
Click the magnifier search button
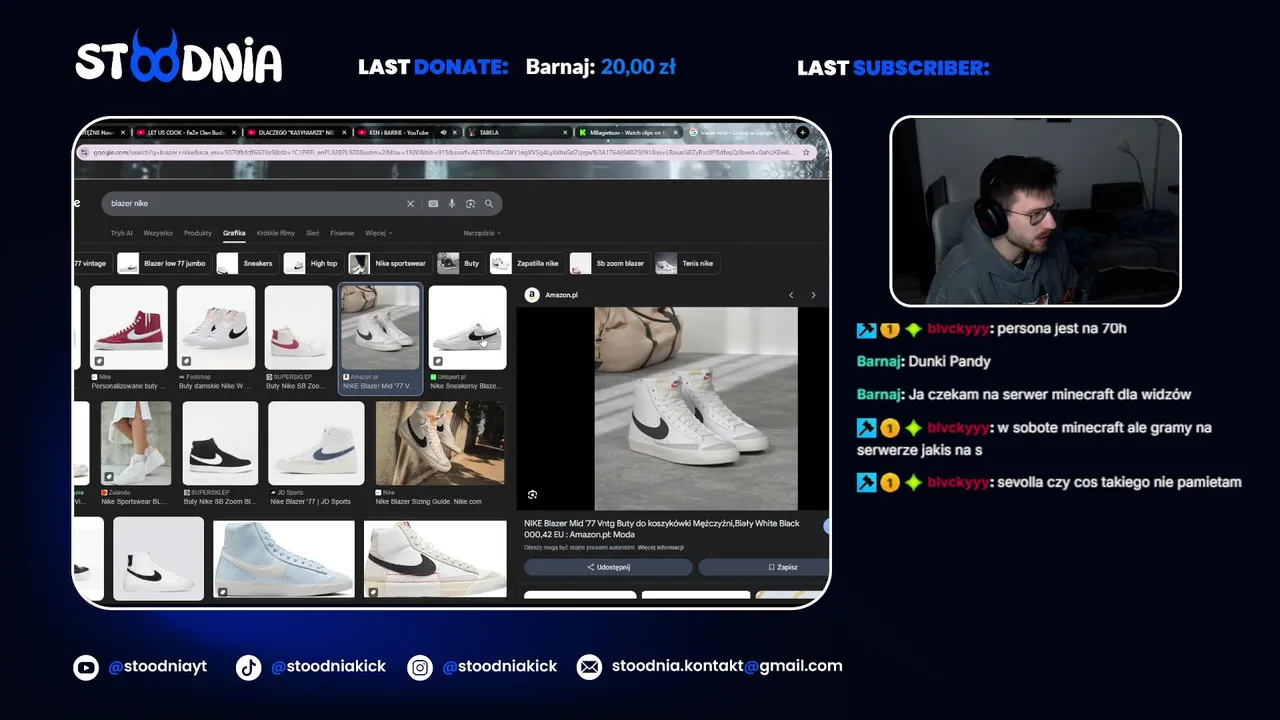tap(489, 203)
